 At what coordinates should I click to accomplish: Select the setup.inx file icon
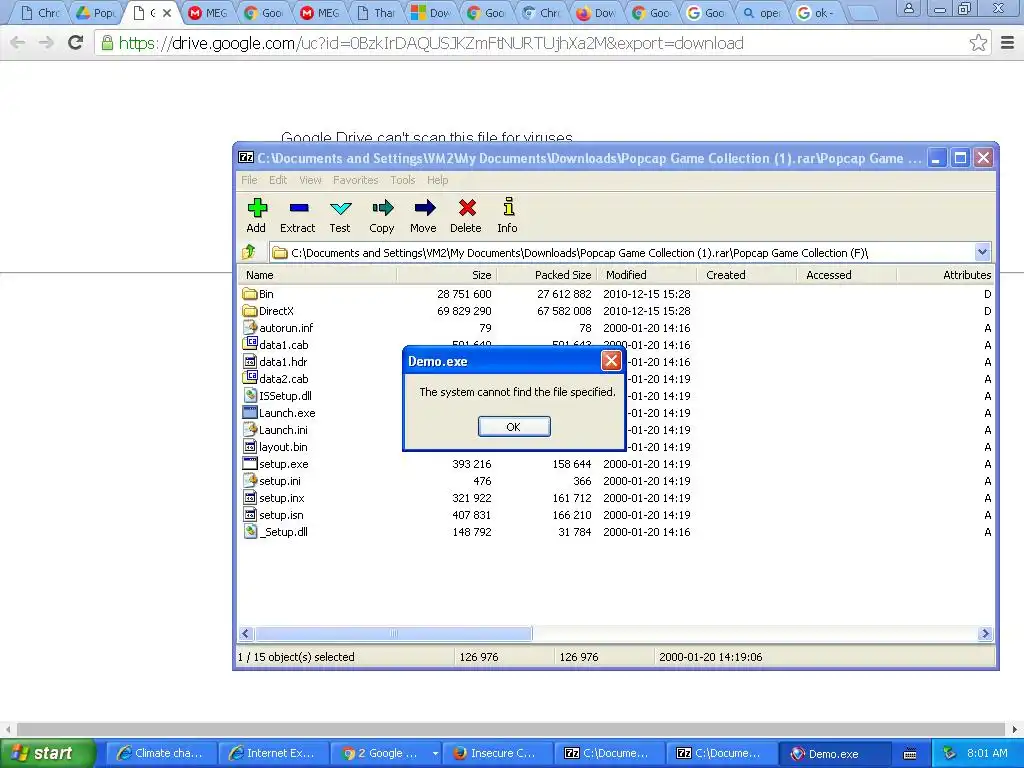point(249,498)
